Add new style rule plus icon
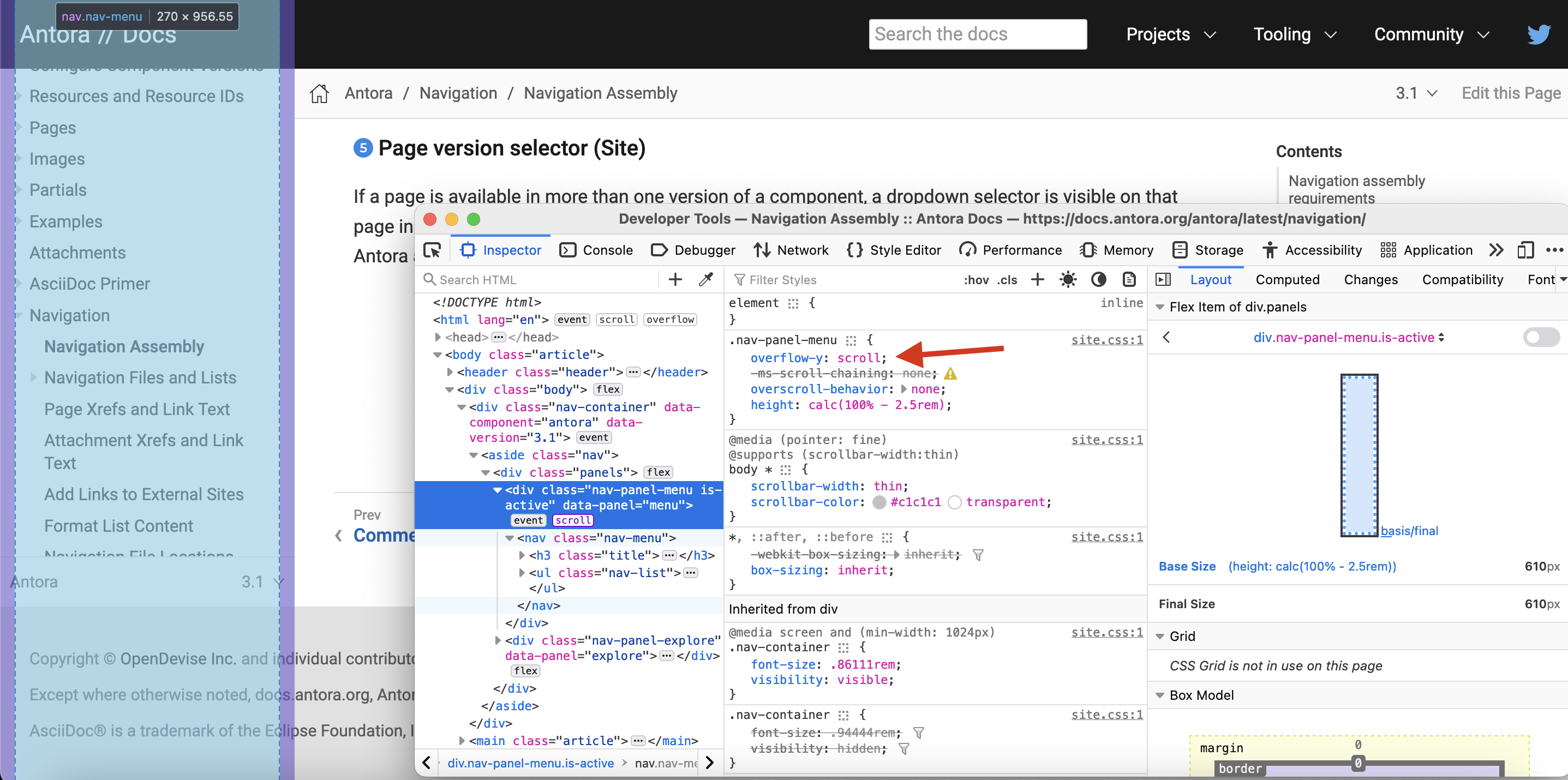The height and width of the screenshot is (780, 1568). coord(1037,279)
